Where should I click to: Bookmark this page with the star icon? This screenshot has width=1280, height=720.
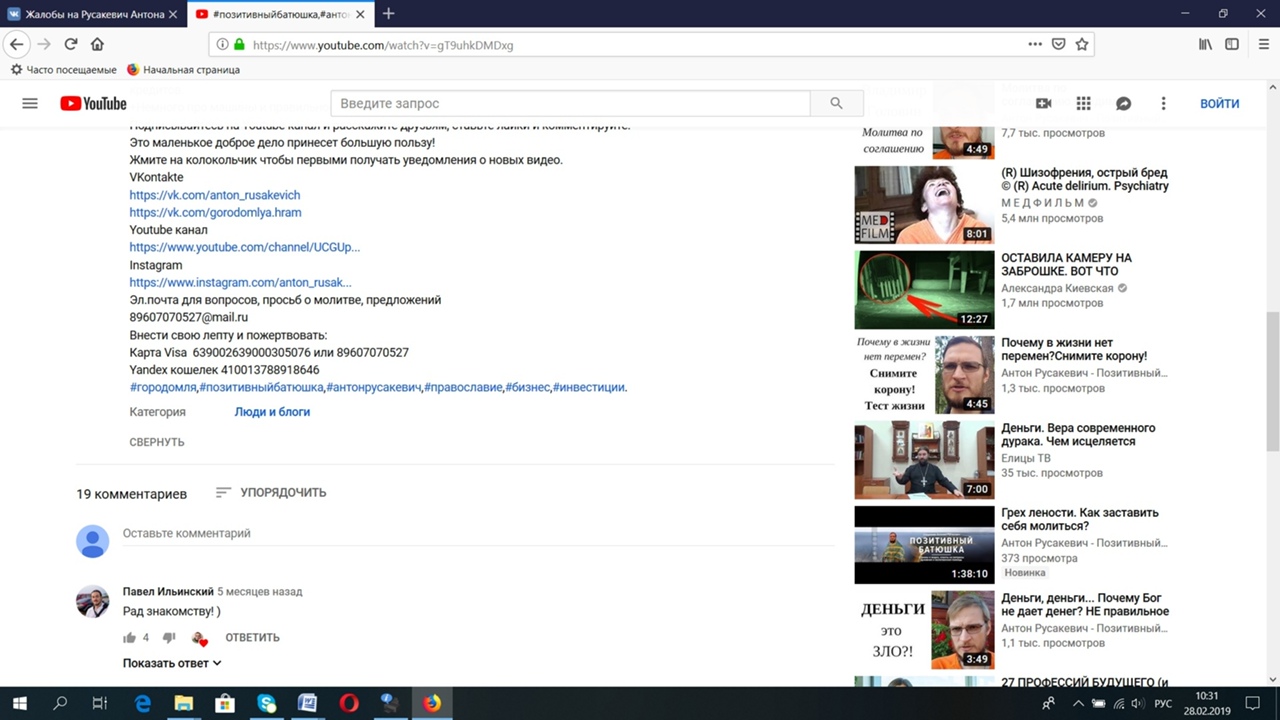[x=1081, y=44]
